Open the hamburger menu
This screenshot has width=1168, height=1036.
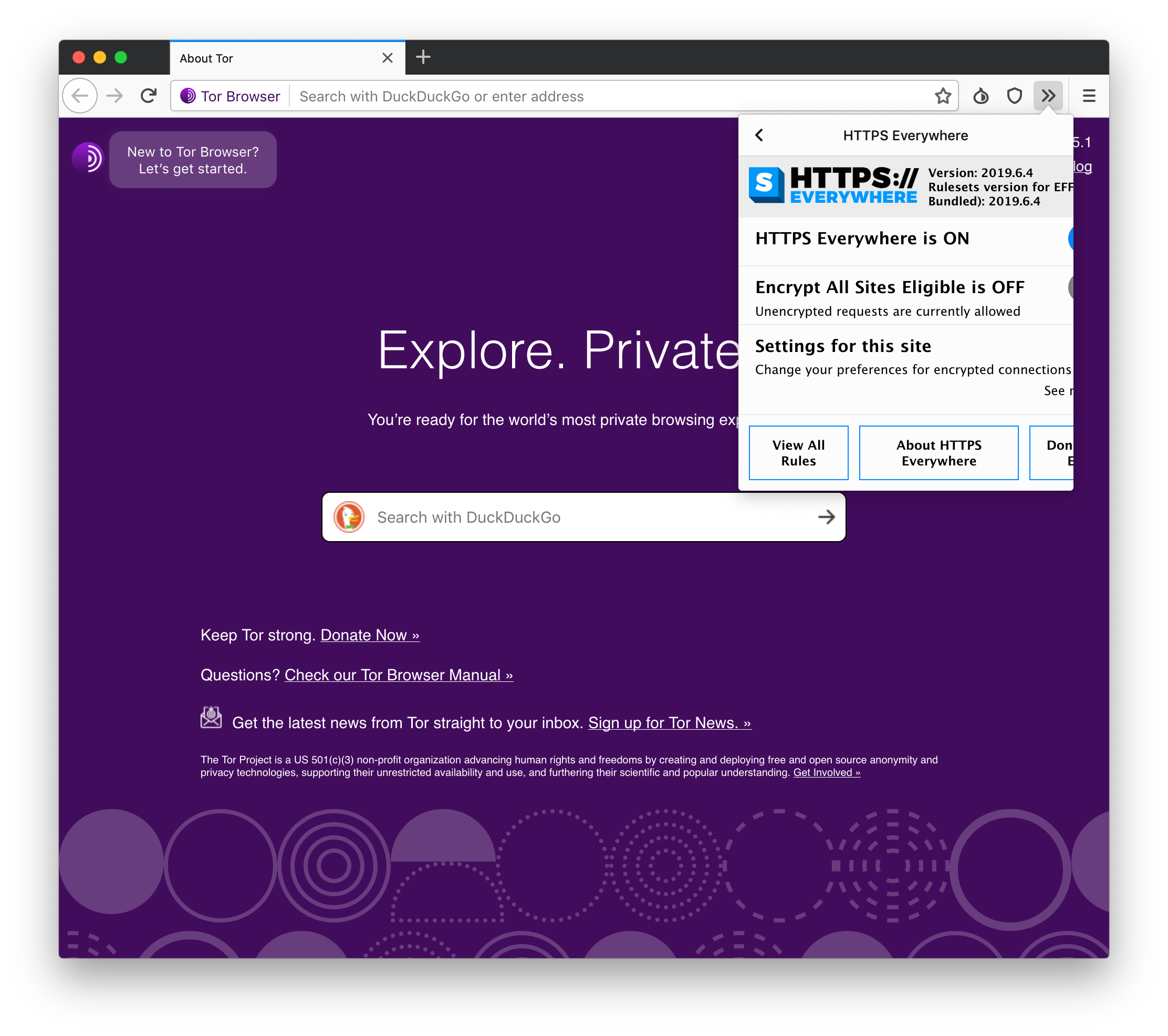pos(1089,96)
